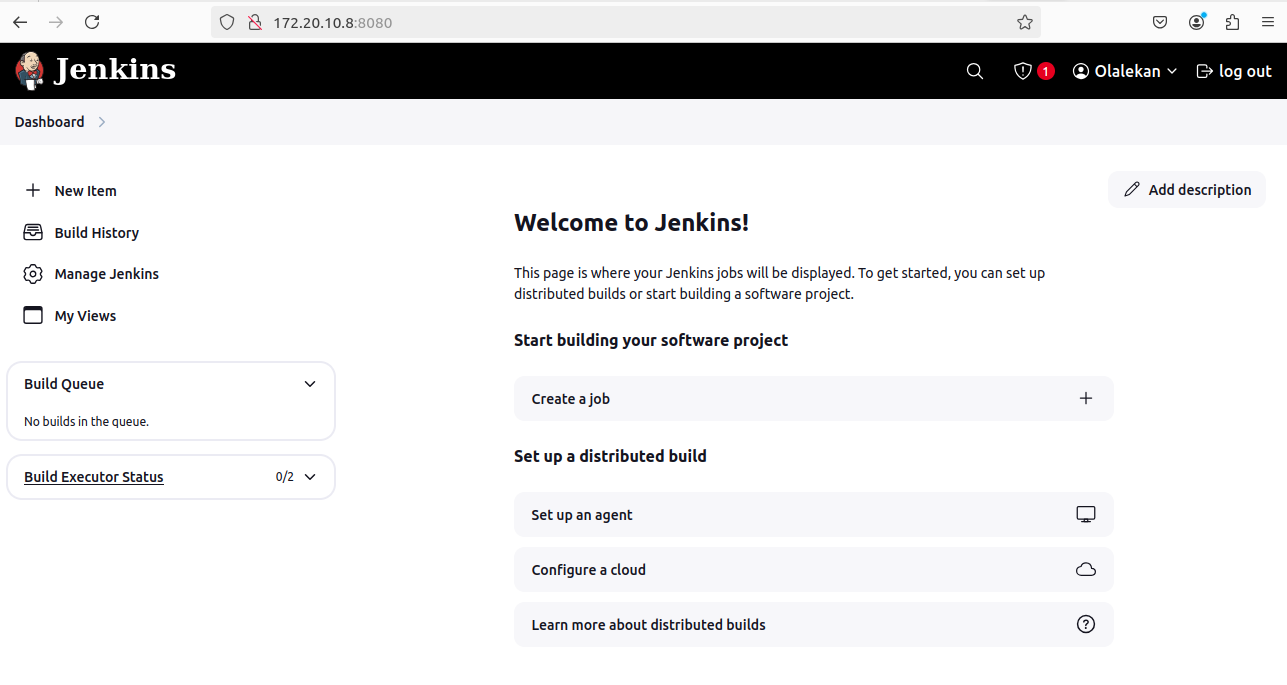Open Learn more about distributed builds

pos(814,624)
